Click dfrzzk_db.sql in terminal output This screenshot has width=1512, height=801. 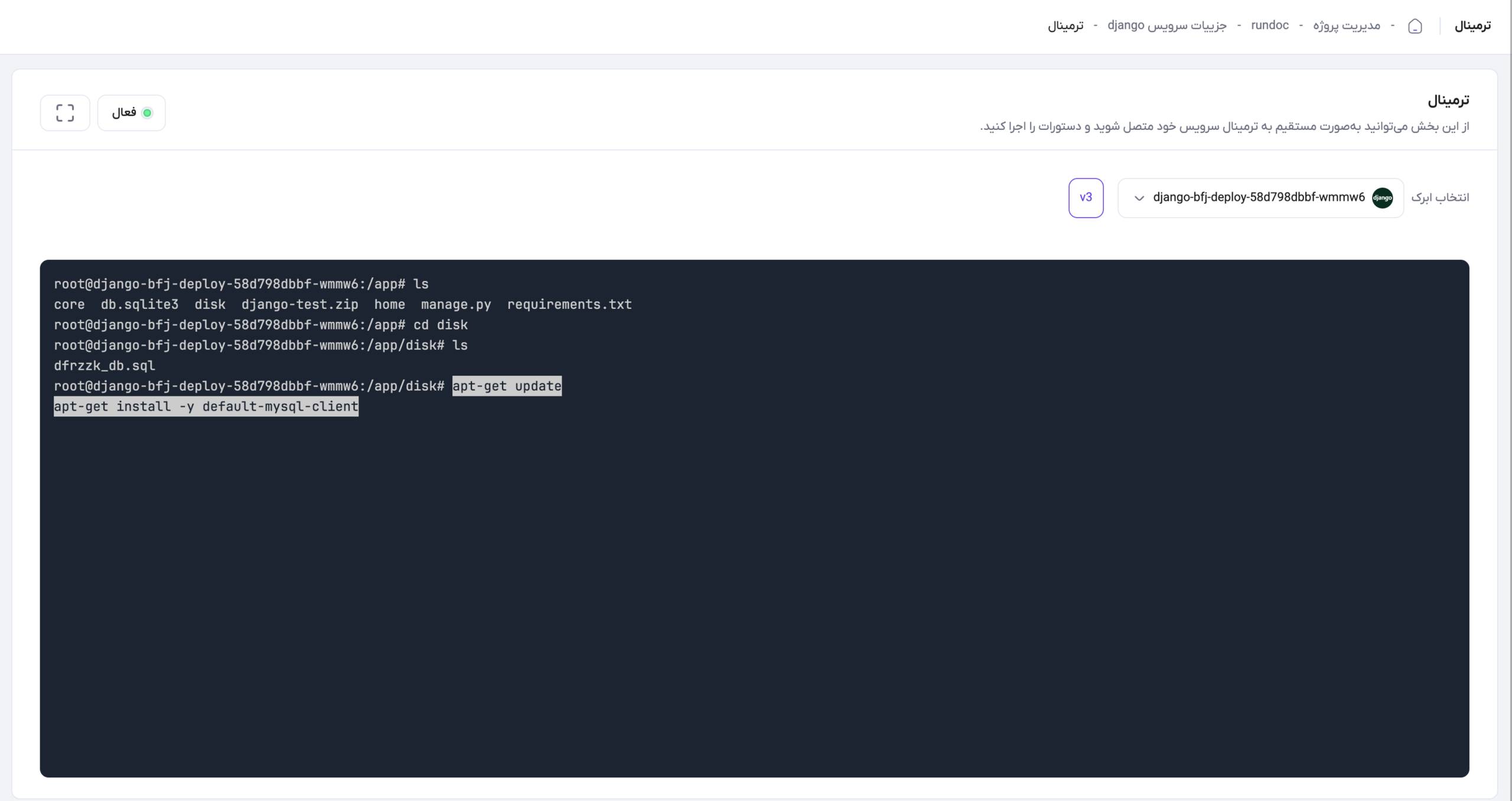click(x=105, y=366)
